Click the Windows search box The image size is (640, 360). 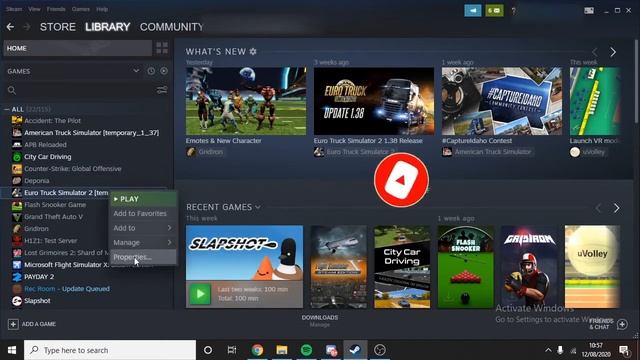point(110,350)
